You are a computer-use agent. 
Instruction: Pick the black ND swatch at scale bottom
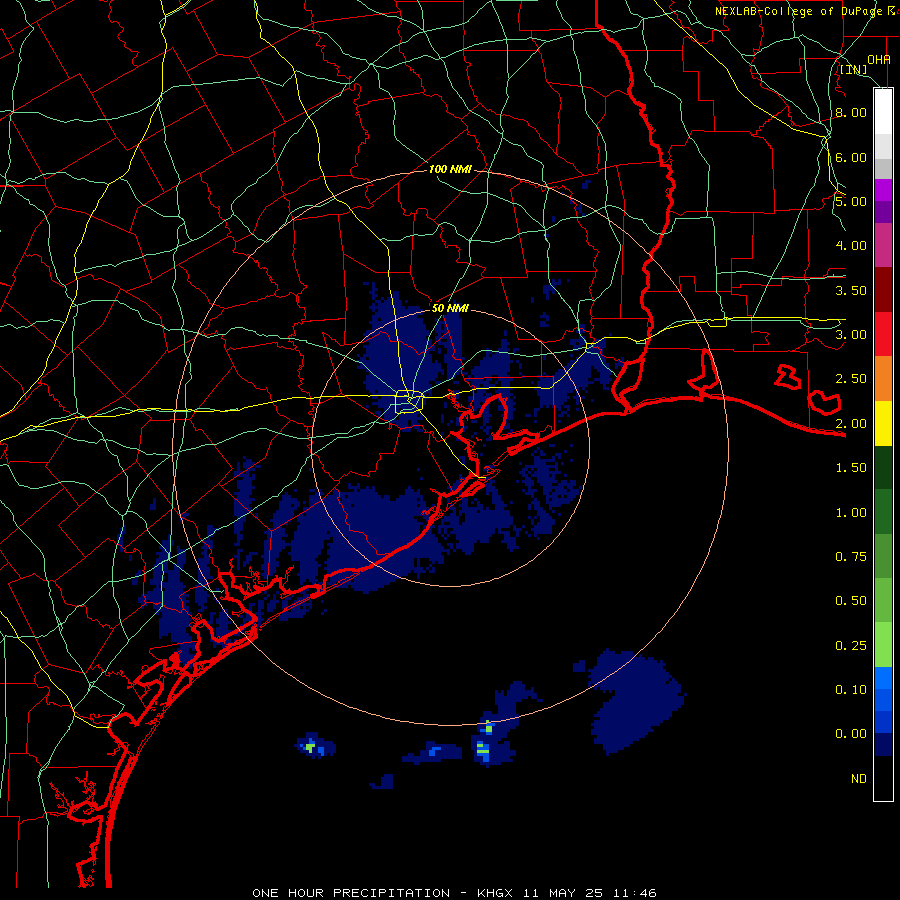tap(883, 778)
